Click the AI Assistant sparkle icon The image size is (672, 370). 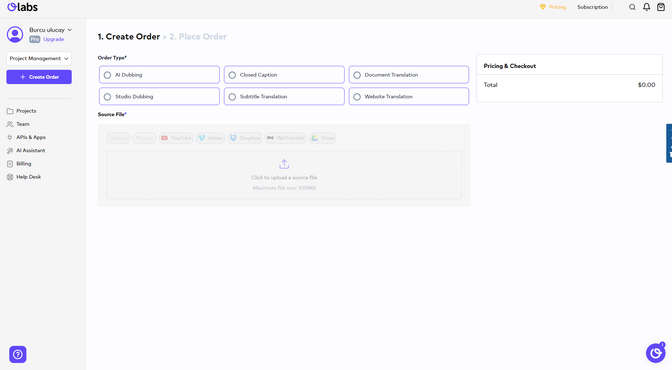point(10,150)
